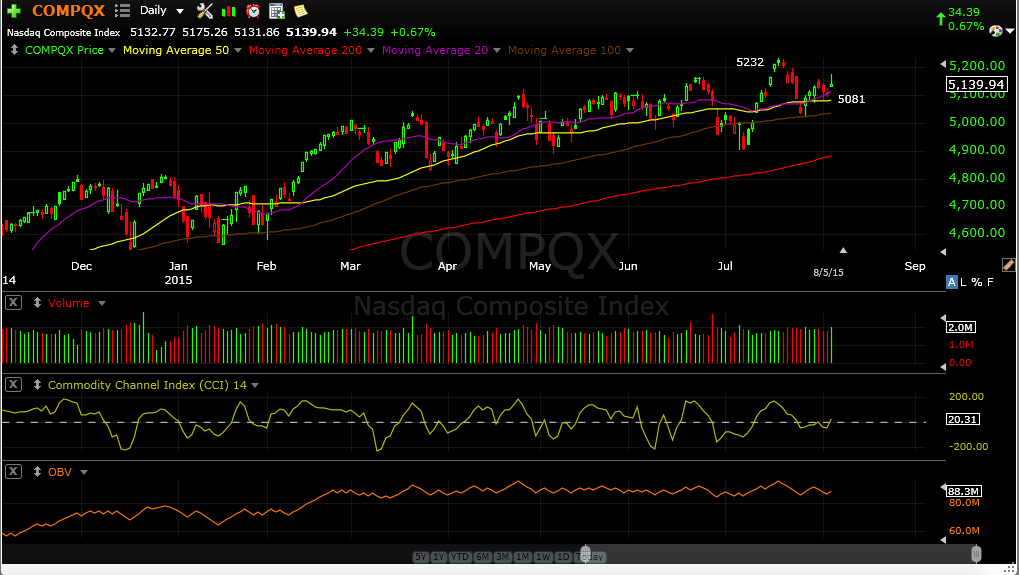Open the Volume indicator dropdown arrow
Viewport: 1019px width, 575px height.
pos(101,303)
